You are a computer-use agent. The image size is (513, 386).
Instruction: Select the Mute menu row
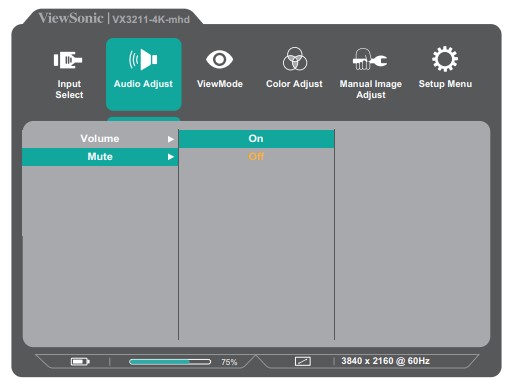click(100, 157)
